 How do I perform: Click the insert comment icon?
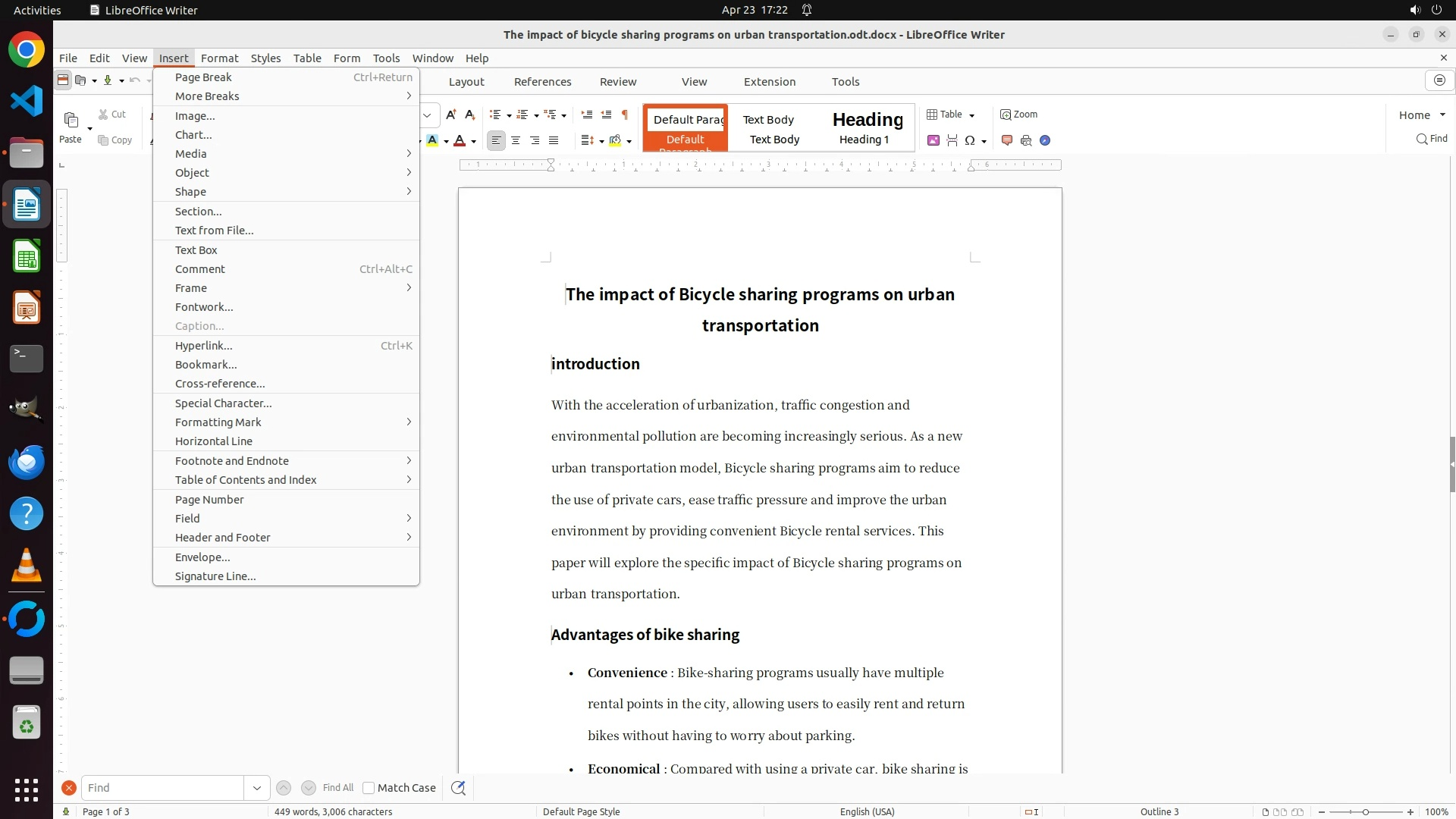(x=1007, y=140)
